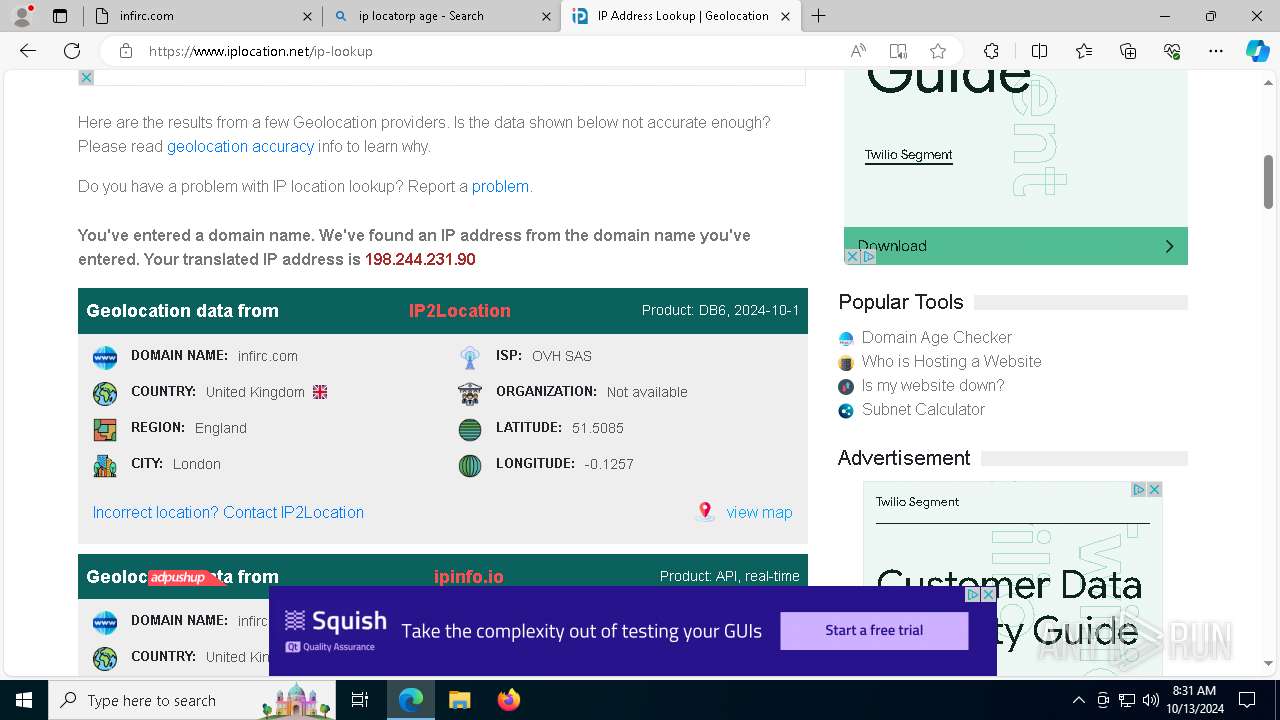The width and height of the screenshot is (1280, 720).
Task: Click the ISP antenna icon
Action: click(470, 357)
